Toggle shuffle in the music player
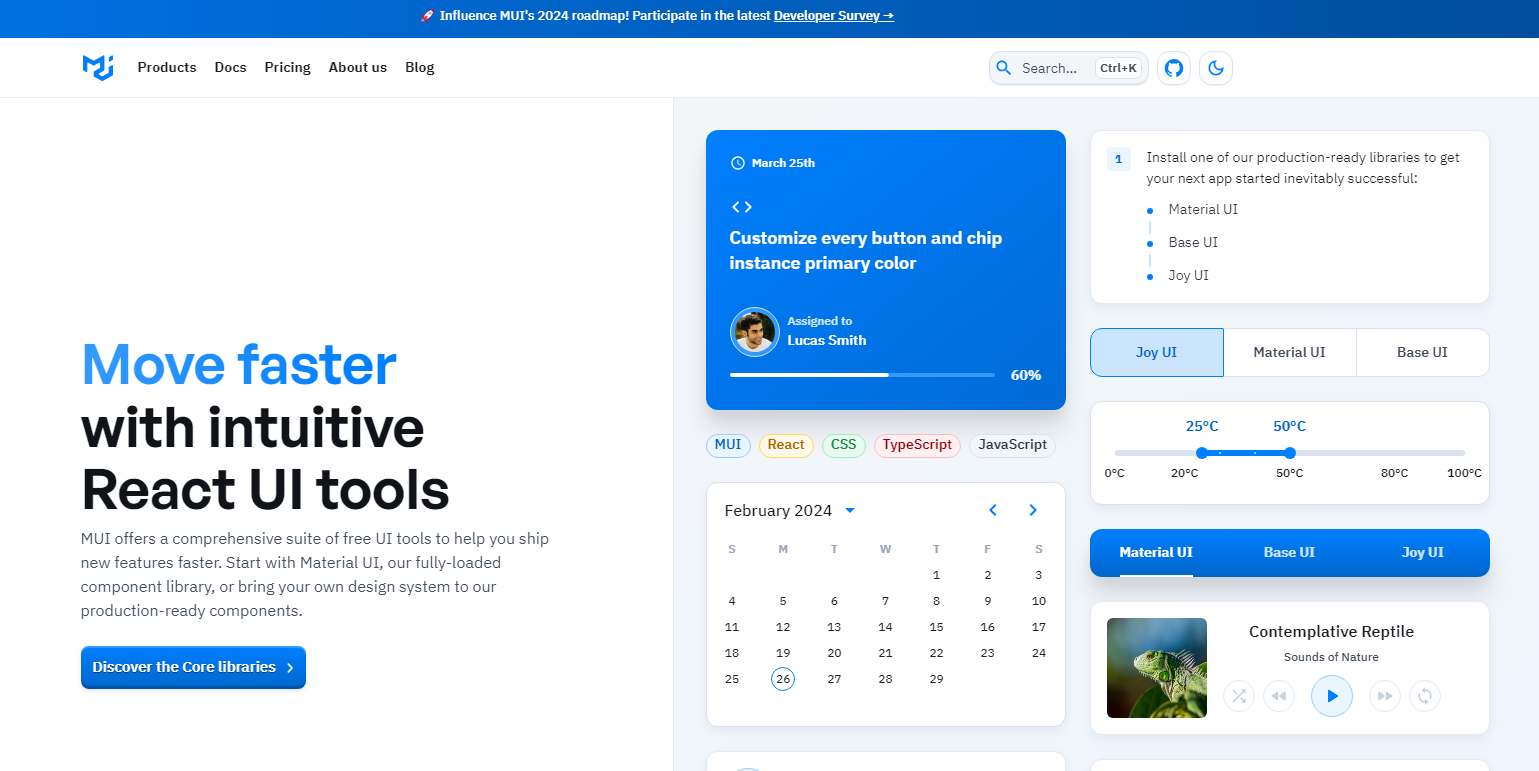 [1239, 696]
